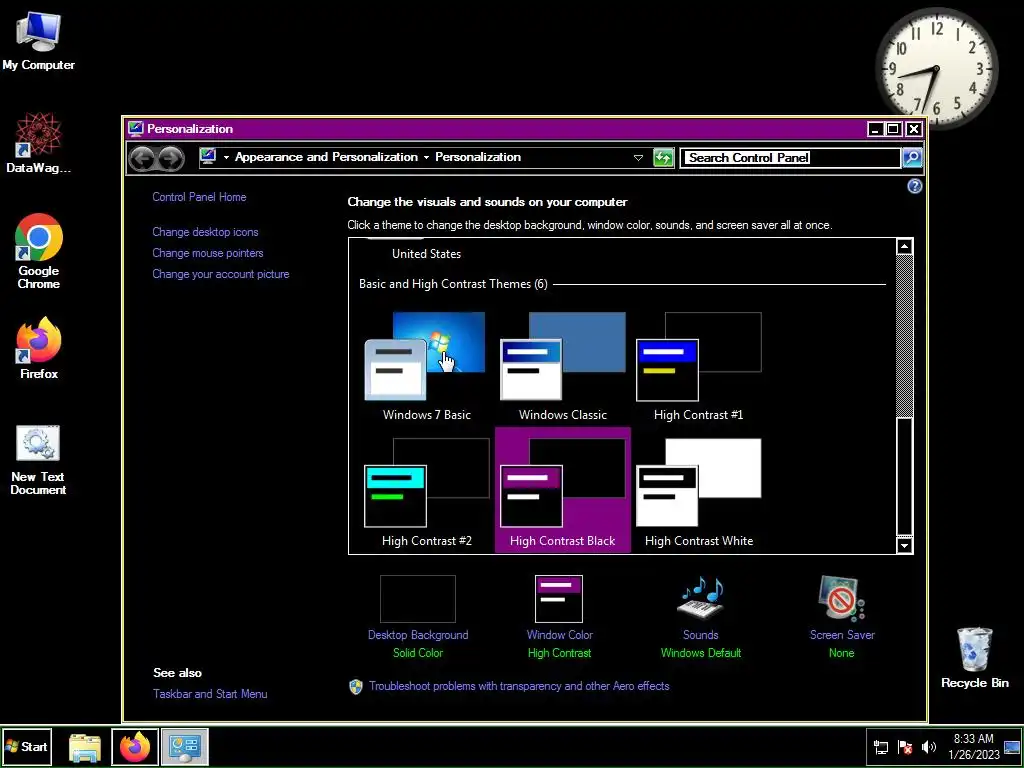
Task: Open the Desktop Background icon
Action: [418, 598]
